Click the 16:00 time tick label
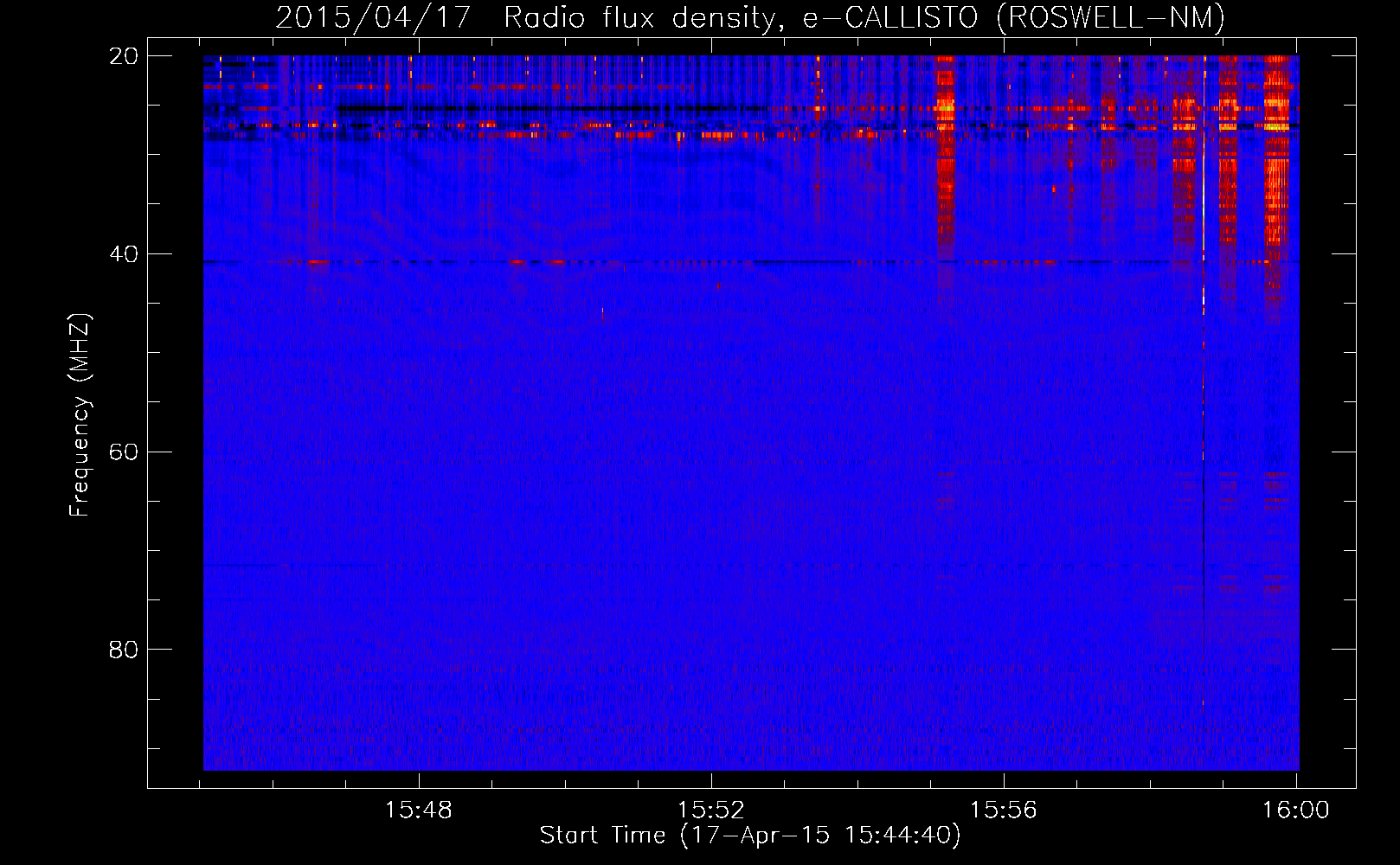Viewport: 1400px width, 865px height. [1296, 811]
